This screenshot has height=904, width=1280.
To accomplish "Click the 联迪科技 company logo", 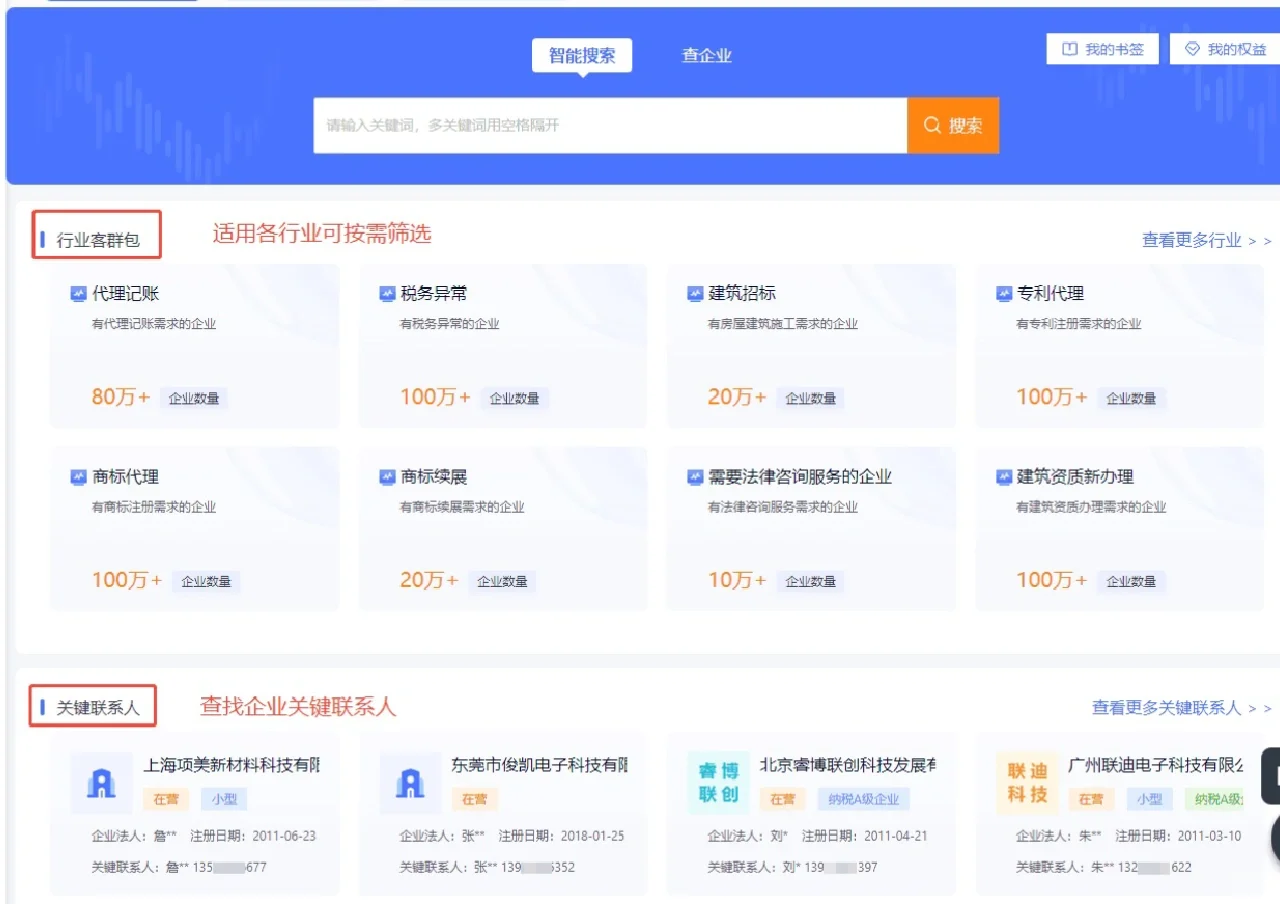I will point(1026,782).
